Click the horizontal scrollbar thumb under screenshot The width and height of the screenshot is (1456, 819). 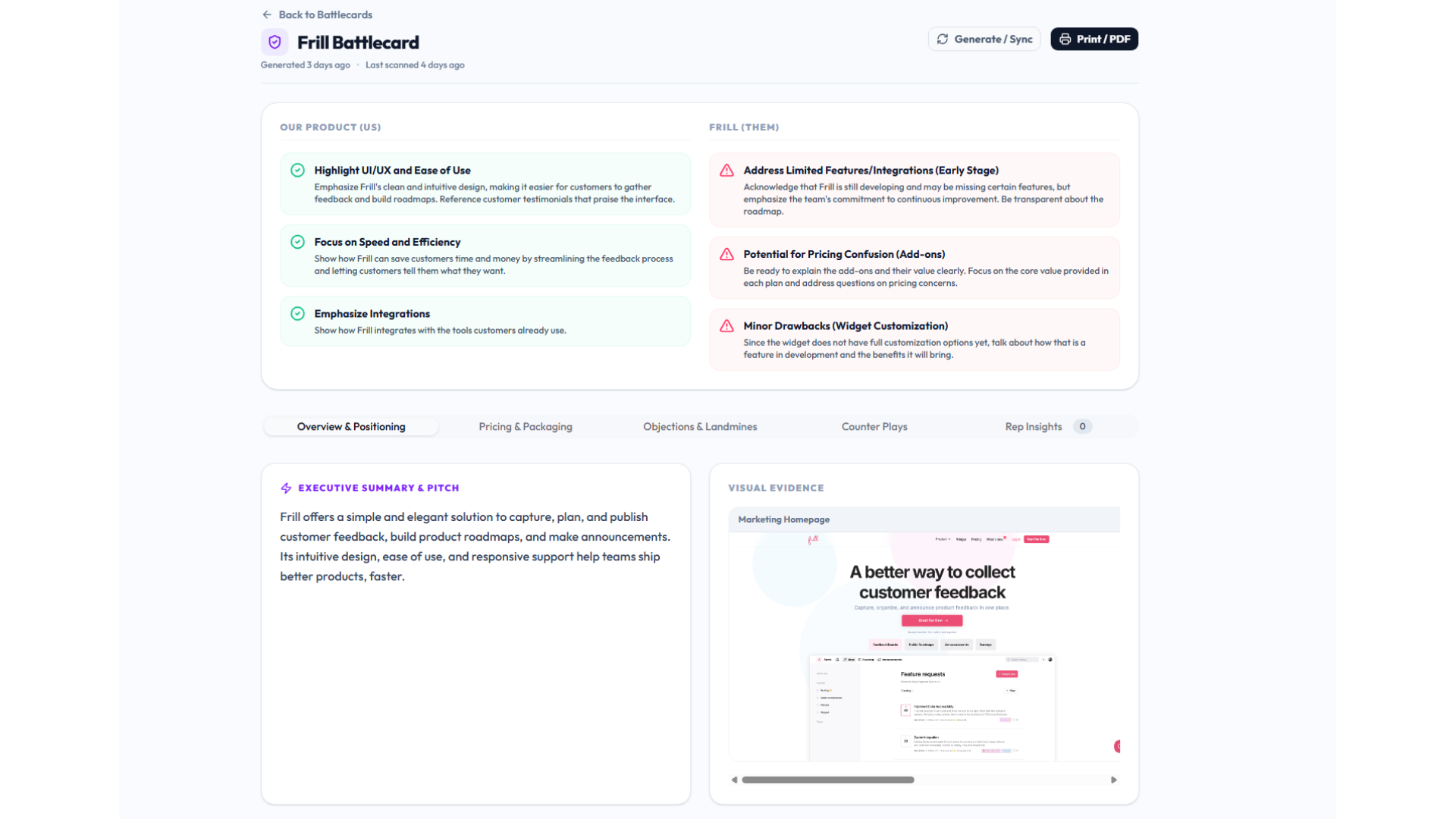point(827,780)
